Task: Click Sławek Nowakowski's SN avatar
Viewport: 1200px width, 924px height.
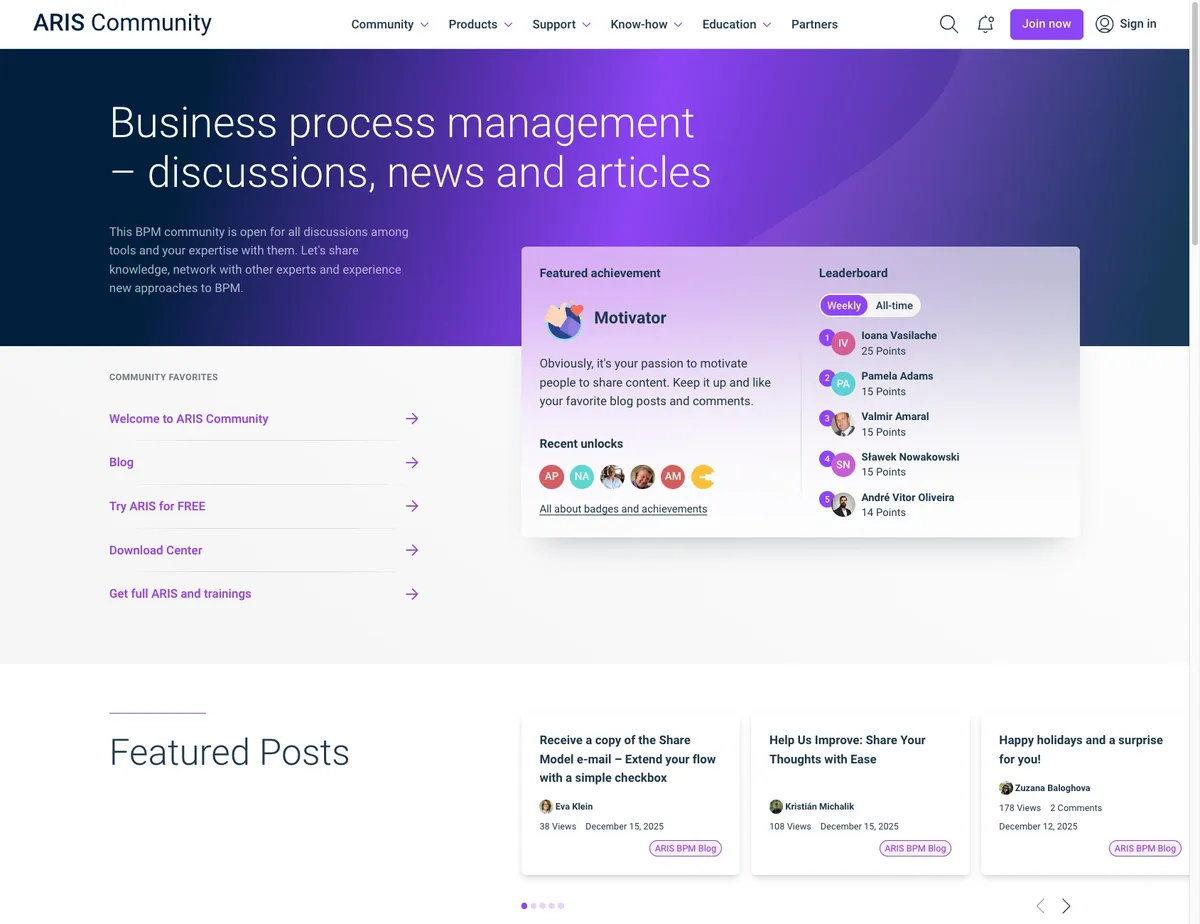Action: 843,464
